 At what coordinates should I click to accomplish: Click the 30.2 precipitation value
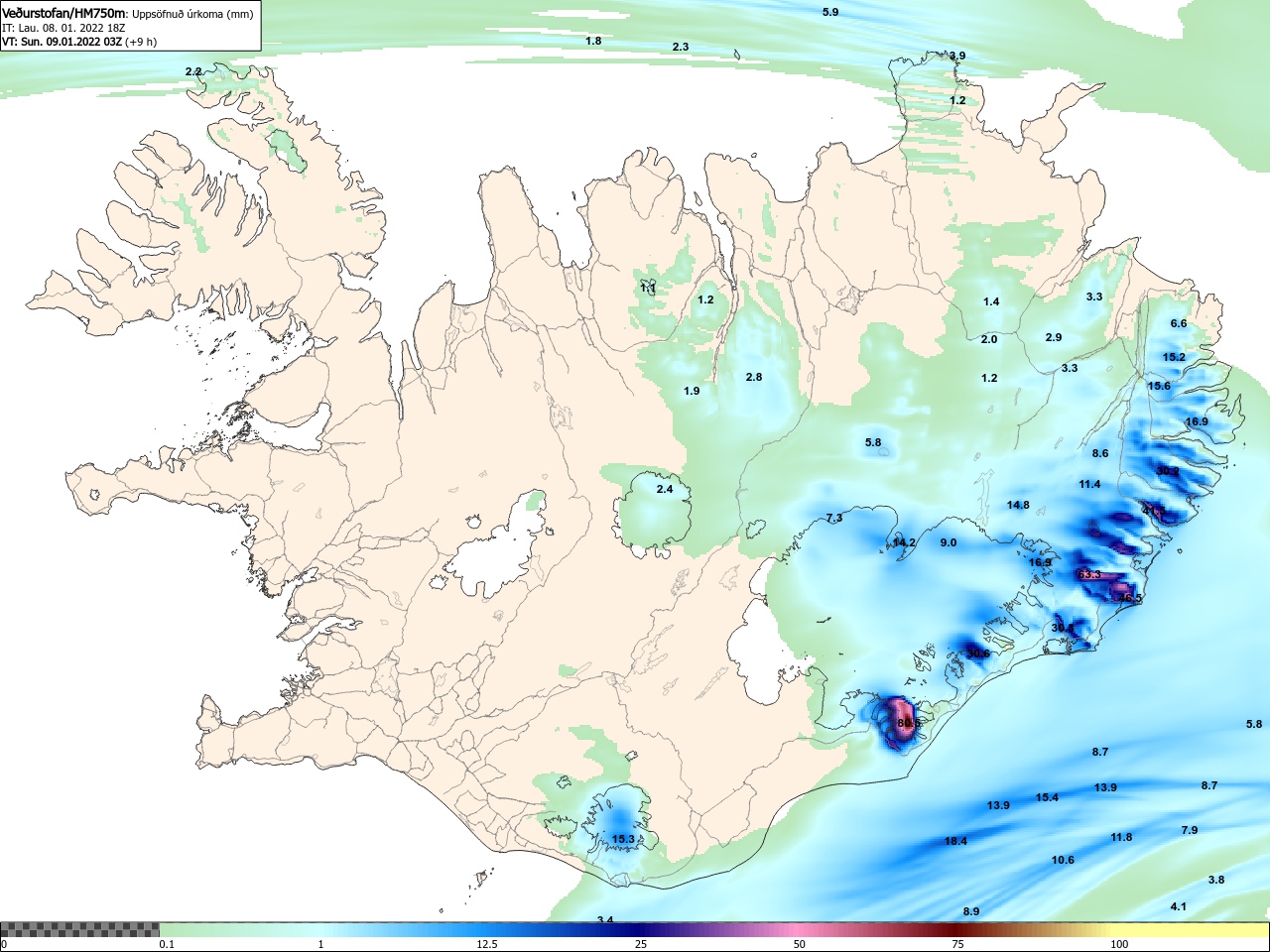pos(1168,471)
